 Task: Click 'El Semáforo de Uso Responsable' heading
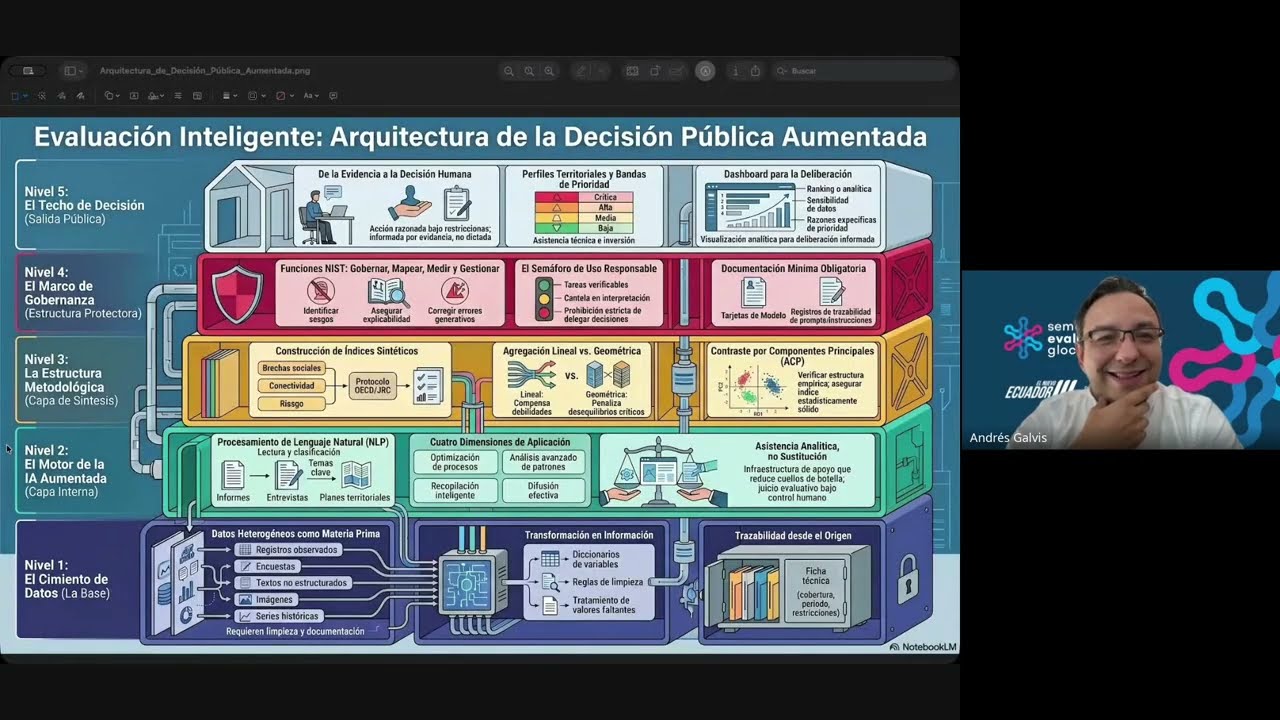tap(589, 268)
